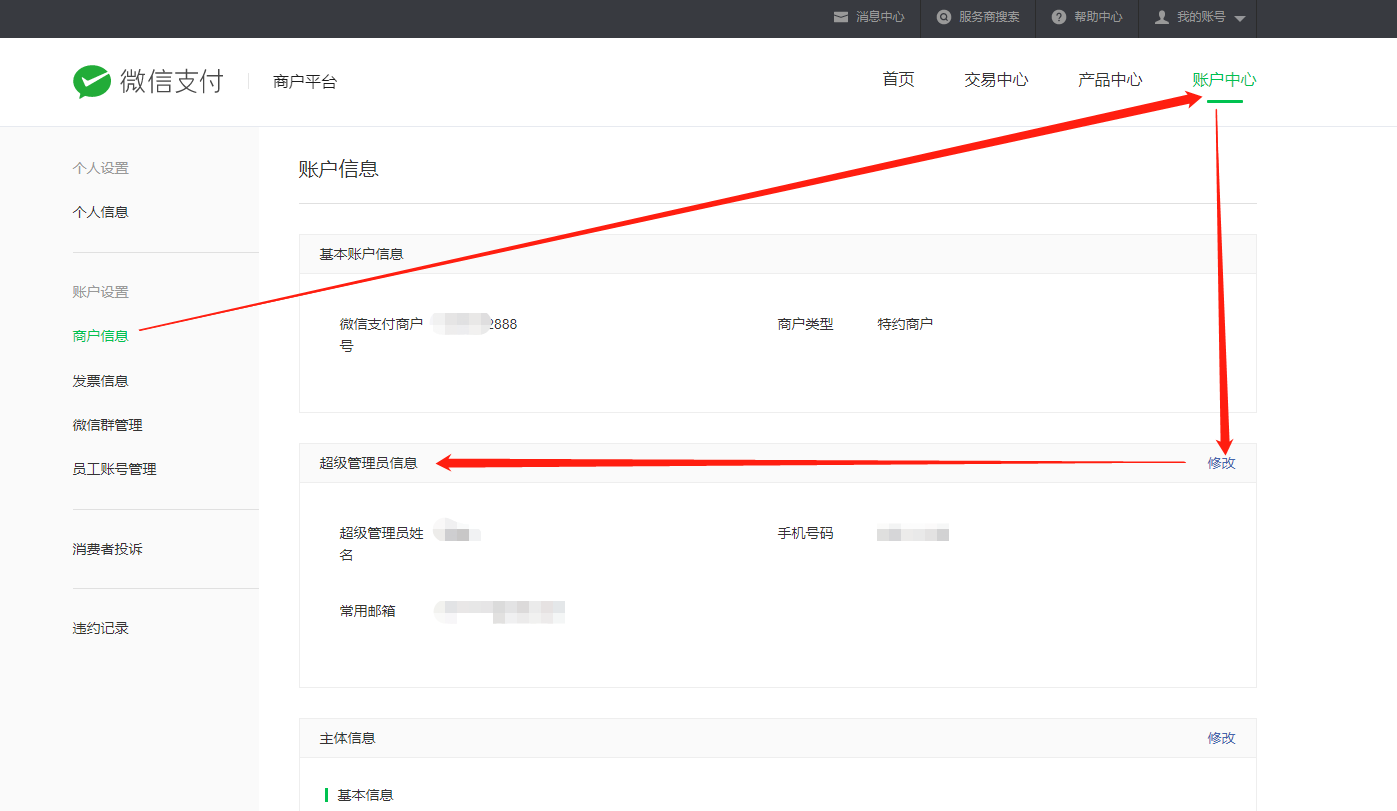Image resolution: width=1397 pixels, height=811 pixels.
Task: Open 服务商搜索 in the top bar
Action: (x=989, y=17)
